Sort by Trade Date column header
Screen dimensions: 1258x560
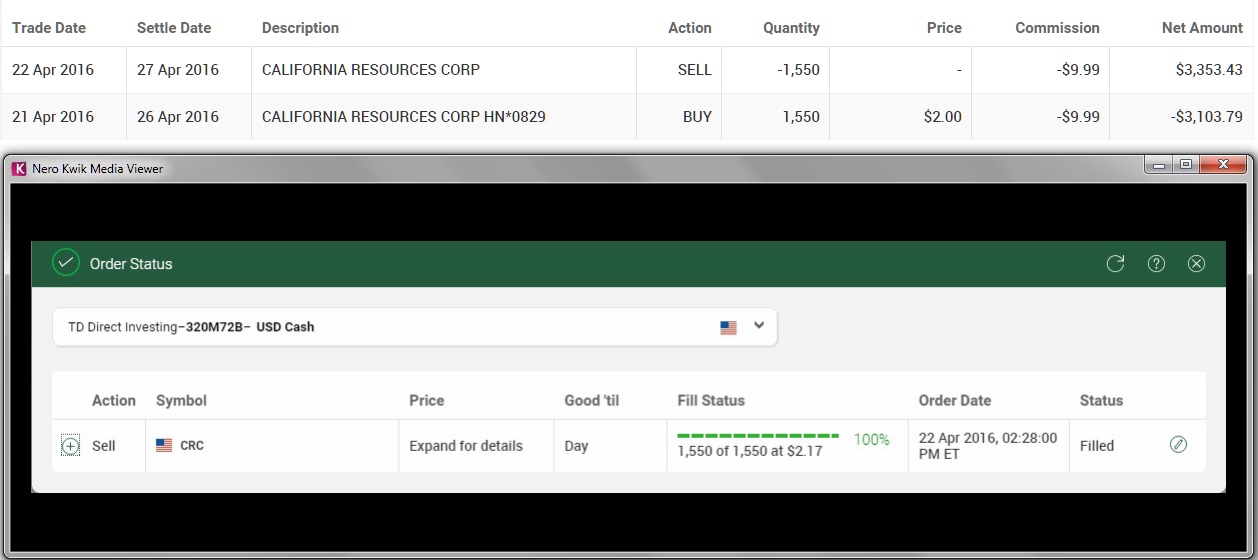tap(49, 28)
